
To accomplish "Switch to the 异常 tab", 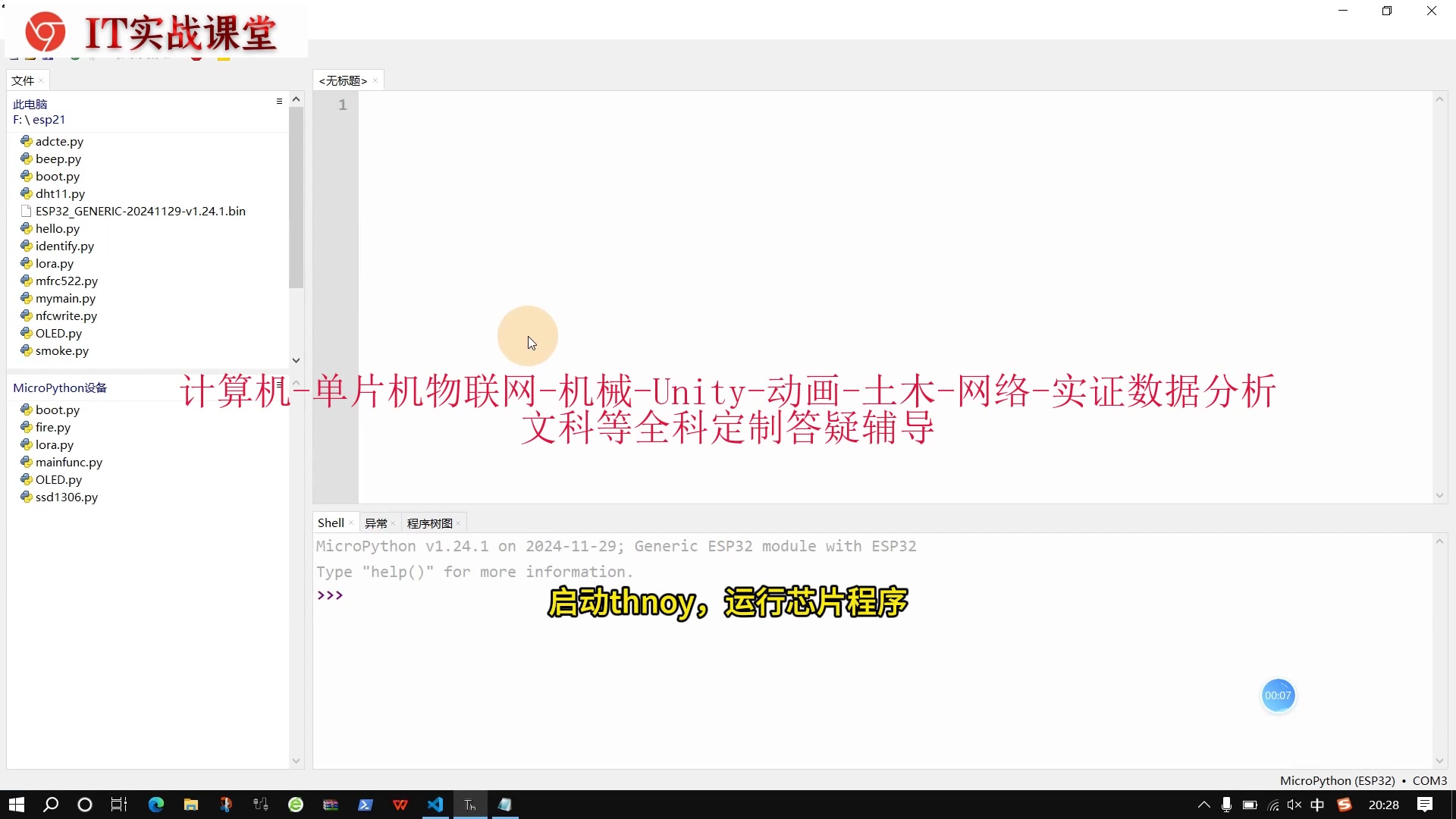I will [375, 523].
